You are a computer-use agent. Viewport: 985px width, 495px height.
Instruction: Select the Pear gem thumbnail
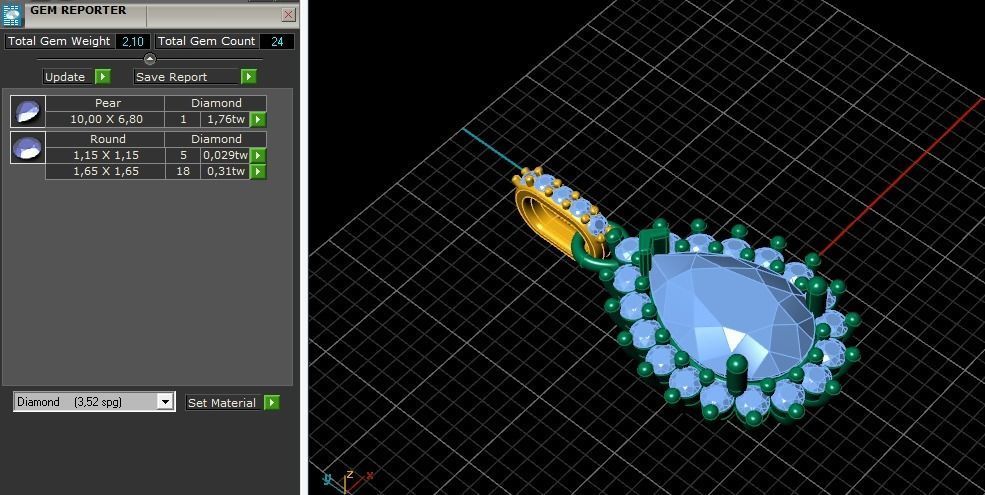pos(28,112)
